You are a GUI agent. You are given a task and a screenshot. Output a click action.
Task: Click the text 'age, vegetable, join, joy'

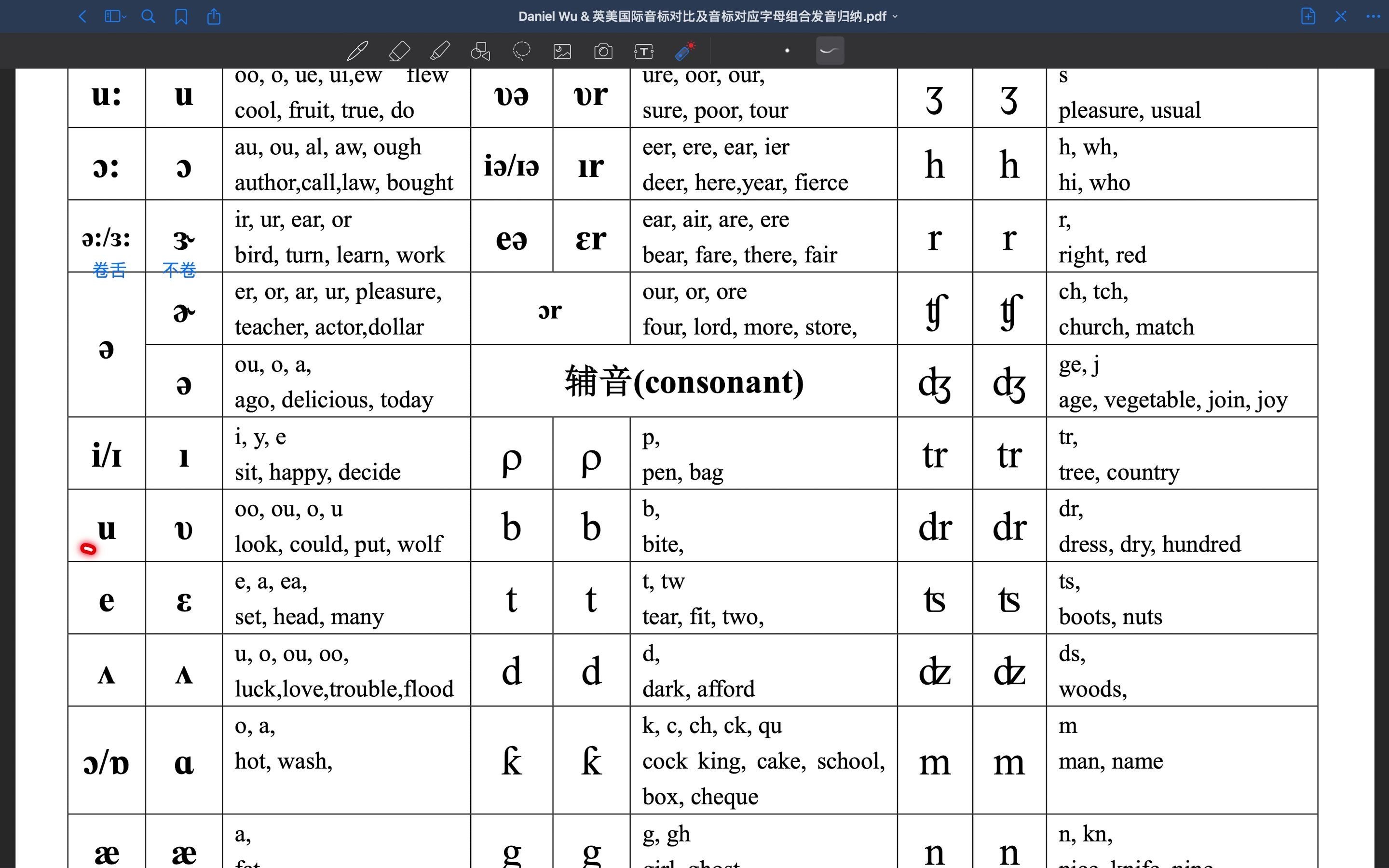[x=1173, y=400]
